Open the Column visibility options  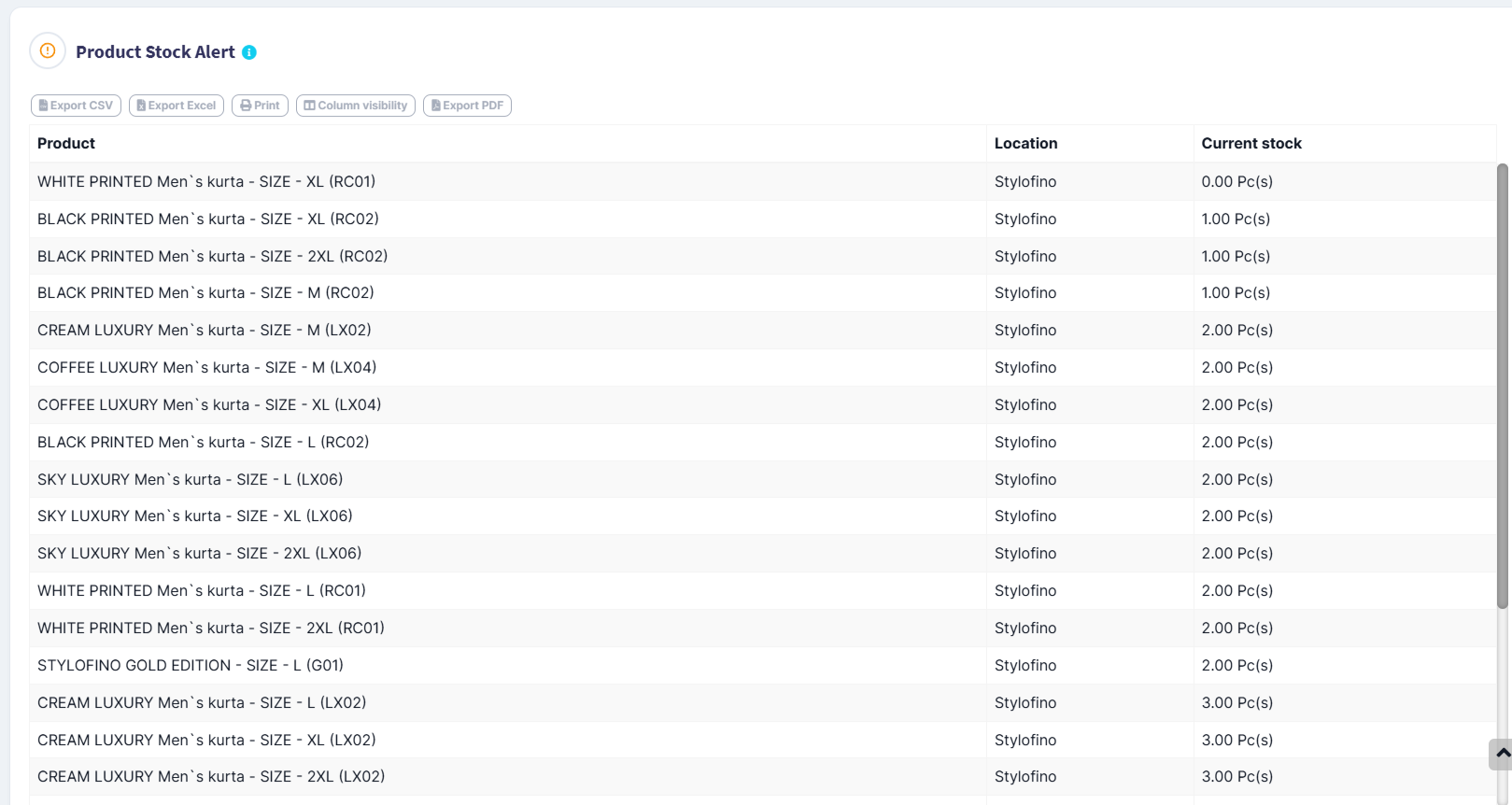coord(356,106)
